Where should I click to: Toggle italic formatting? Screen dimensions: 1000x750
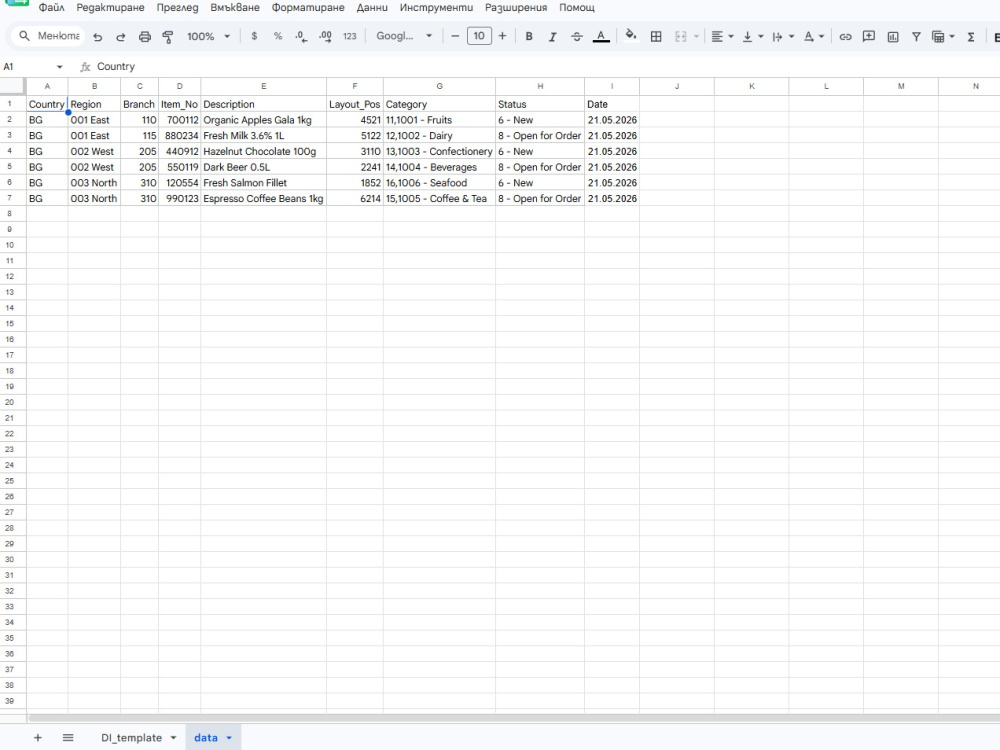pyautogui.click(x=552, y=36)
